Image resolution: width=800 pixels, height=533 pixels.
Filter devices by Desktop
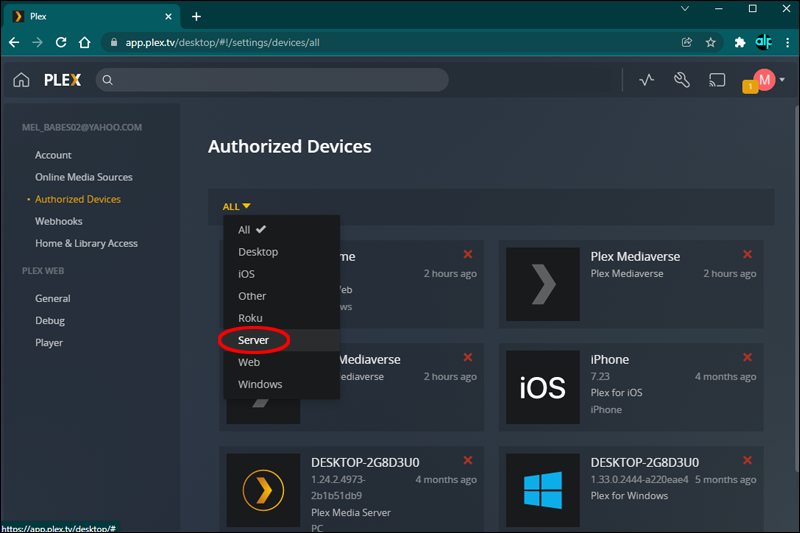tap(282, 252)
